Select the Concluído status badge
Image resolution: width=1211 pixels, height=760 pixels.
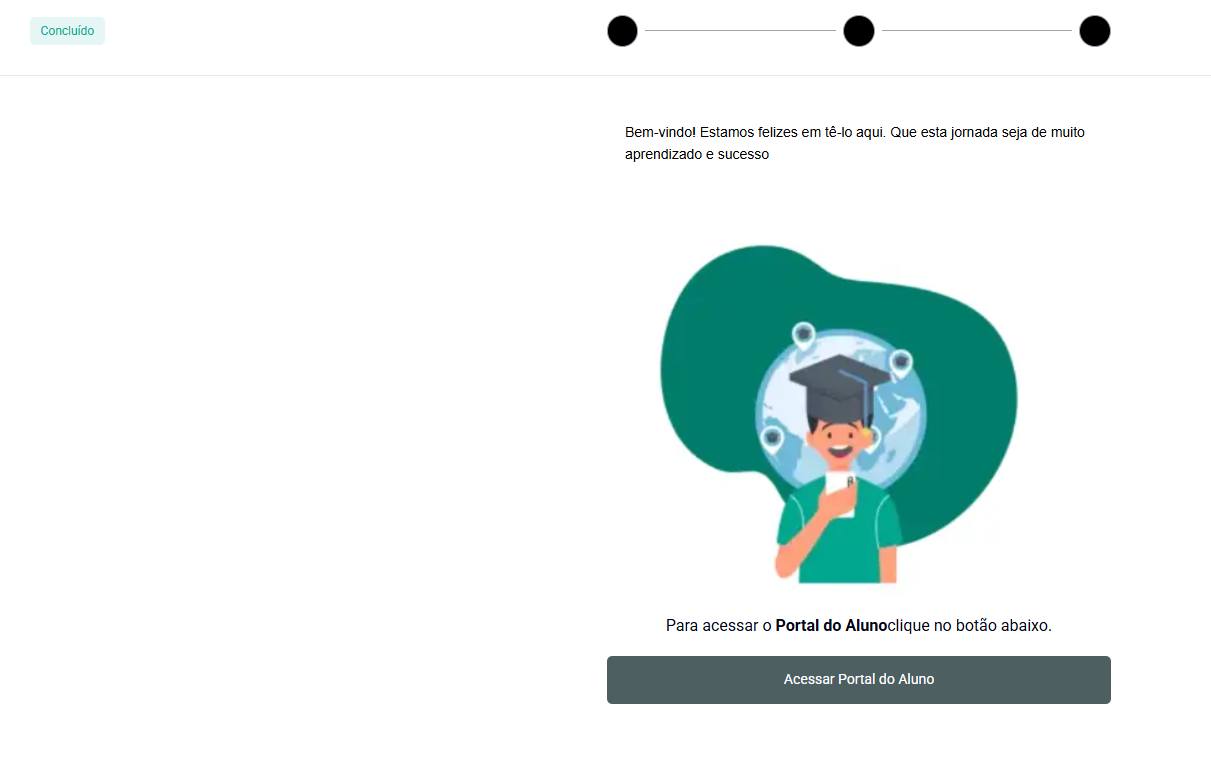click(67, 31)
